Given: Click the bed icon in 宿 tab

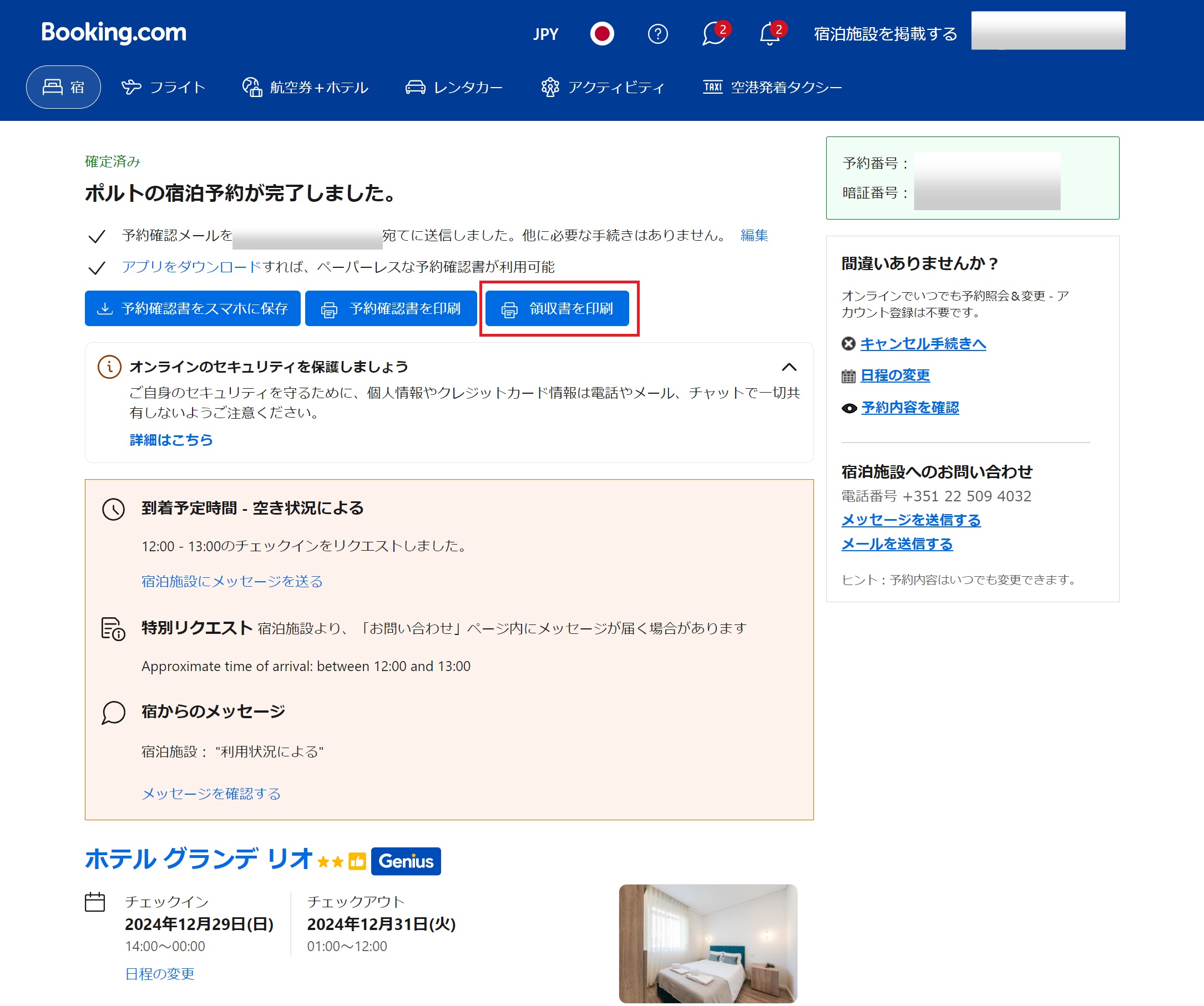Looking at the screenshot, I should point(53,87).
